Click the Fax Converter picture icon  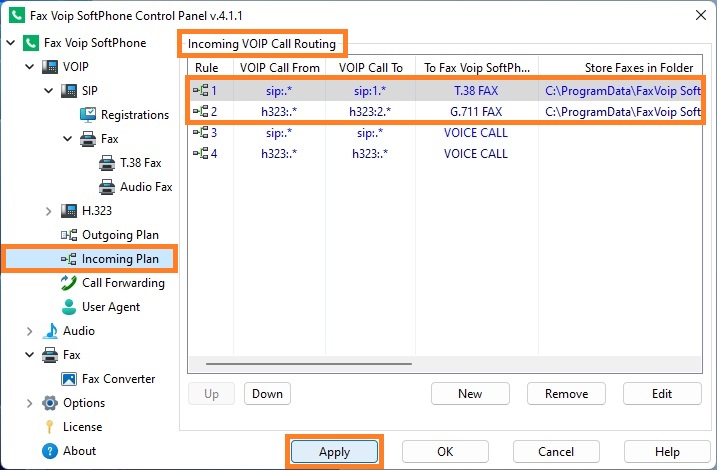[x=69, y=379]
